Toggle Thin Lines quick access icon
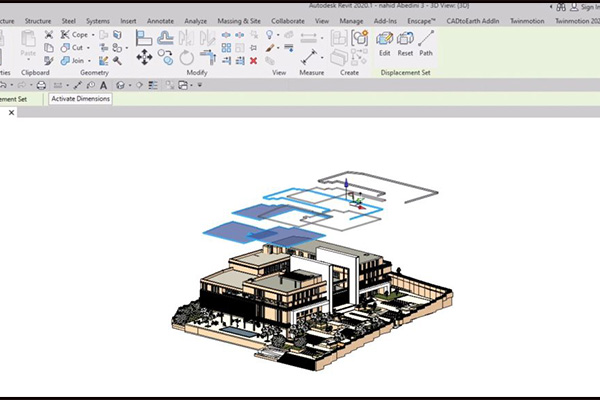This screenshot has height=400, width=600. point(153,85)
